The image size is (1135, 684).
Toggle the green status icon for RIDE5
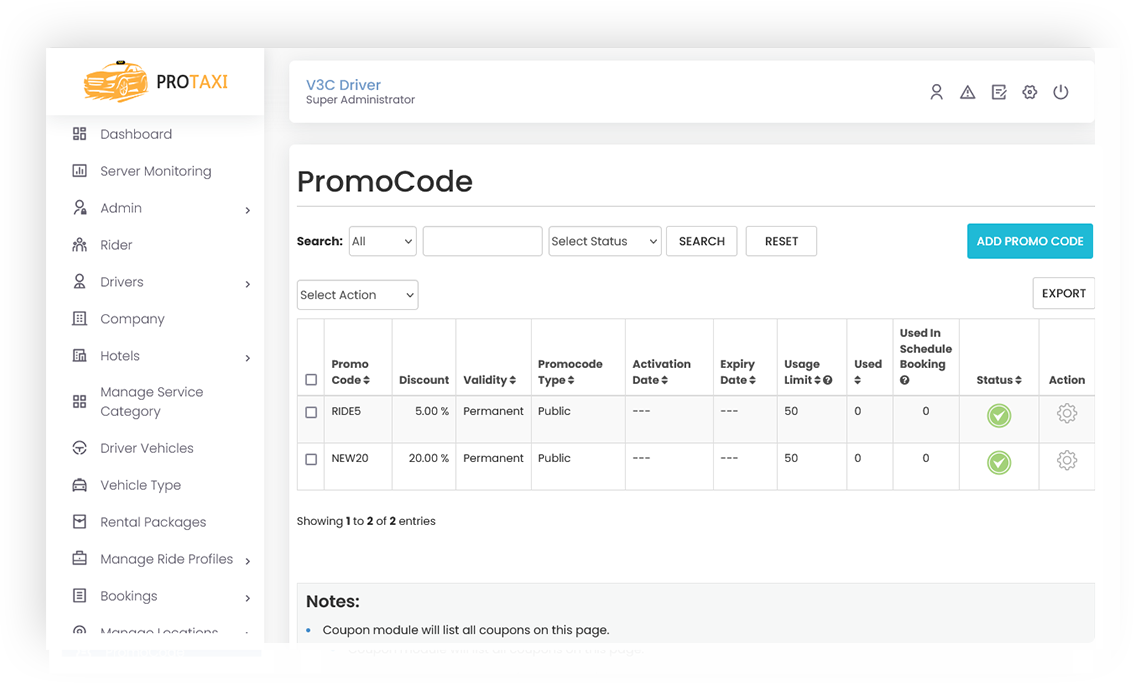coord(999,415)
